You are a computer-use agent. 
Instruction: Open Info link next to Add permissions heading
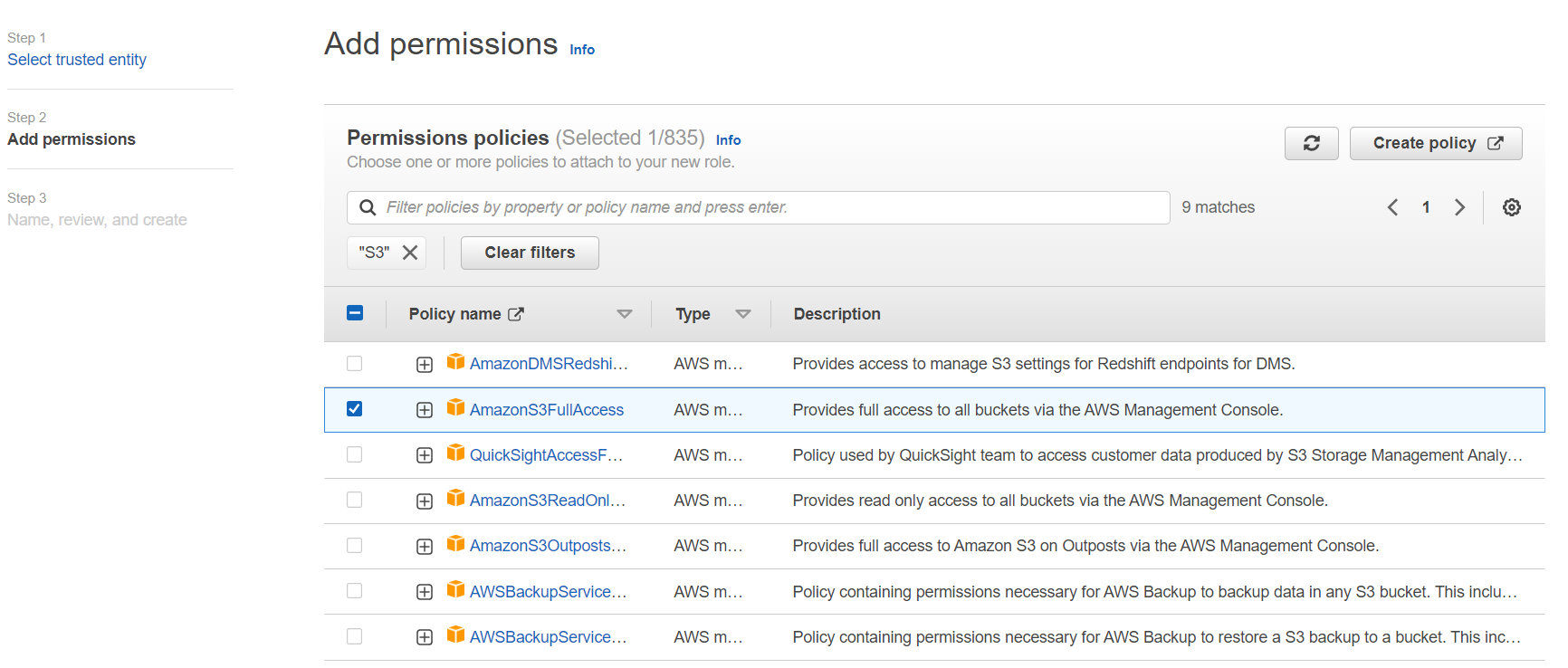582,50
